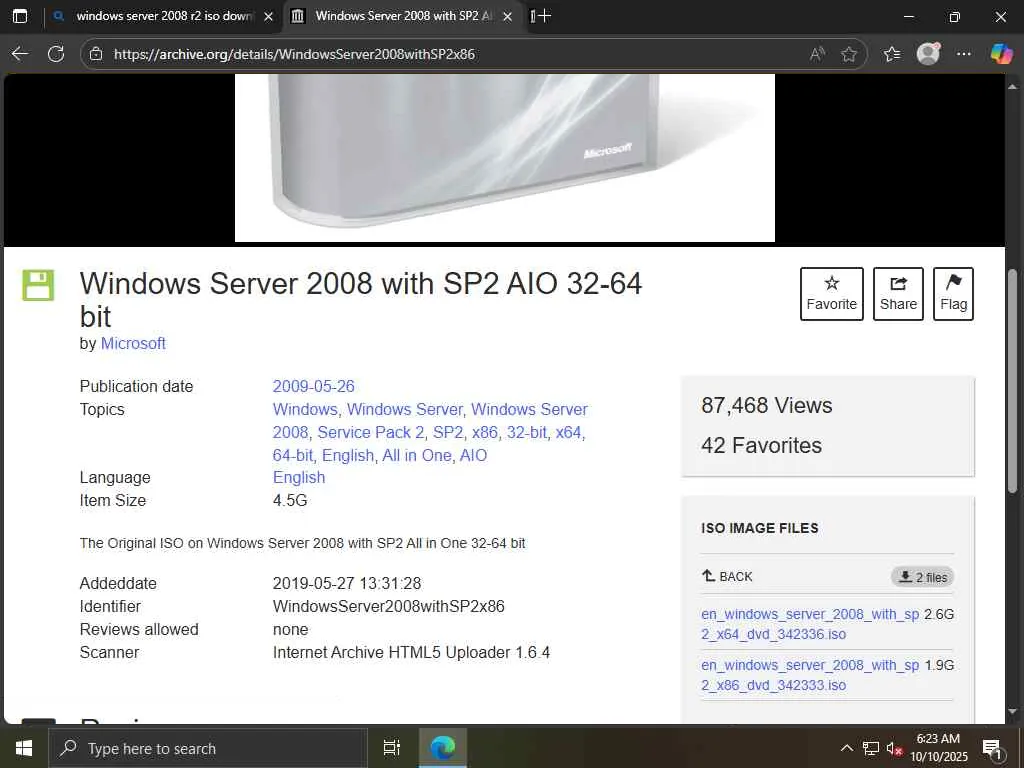Image resolution: width=1024 pixels, height=768 pixels.
Task: Click the scrollbar down arrow
Action: pyautogui.click(x=1012, y=711)
